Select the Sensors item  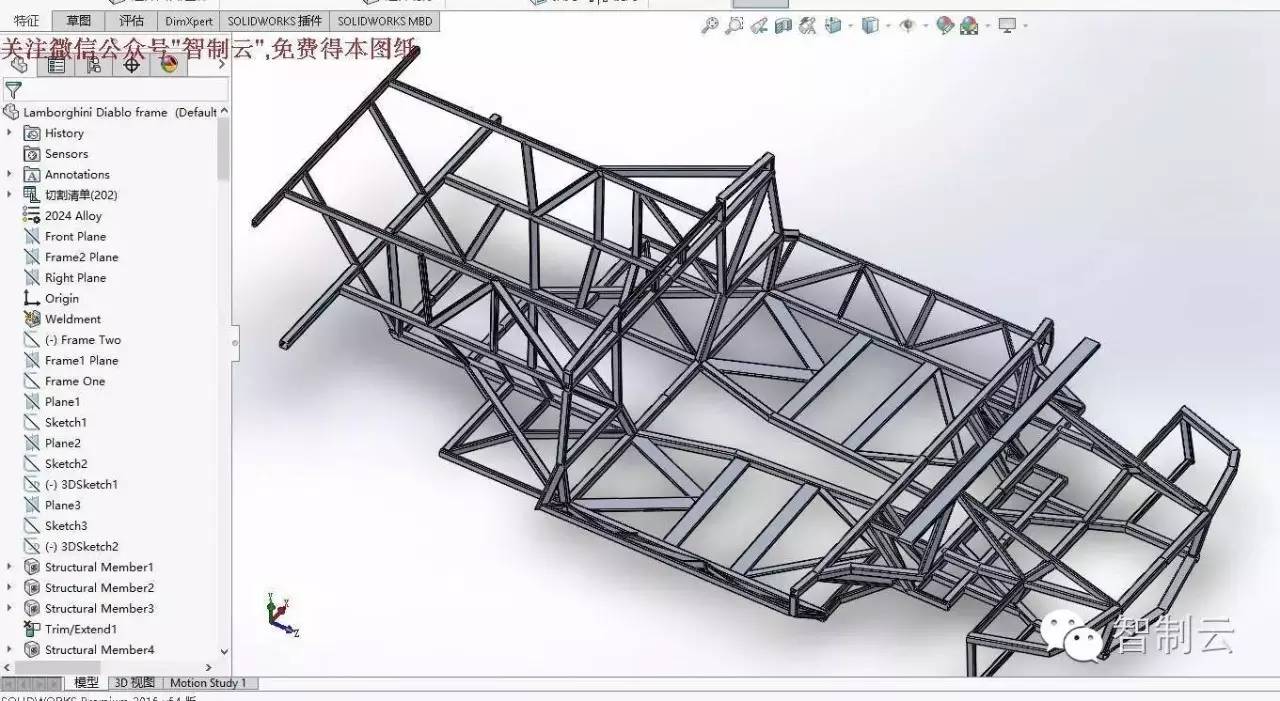[56, 154]
